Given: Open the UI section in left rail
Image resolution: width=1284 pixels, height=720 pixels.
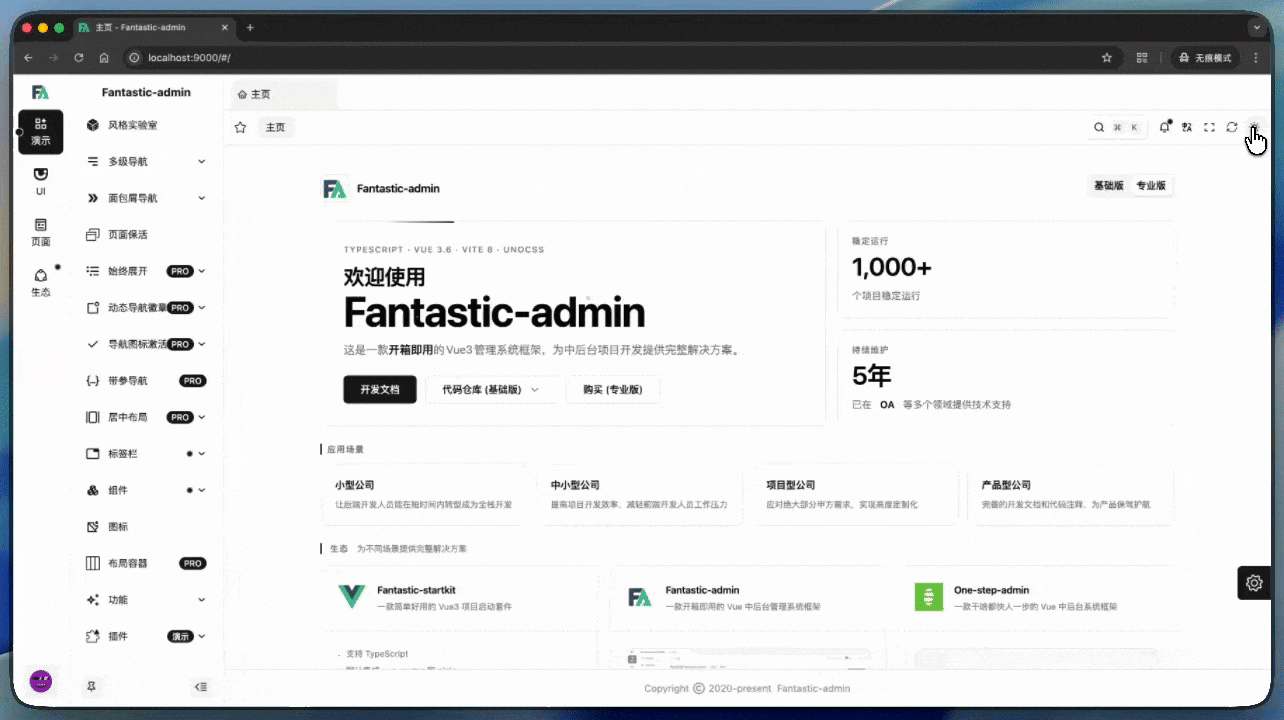Looking at the screenshot, I should click(x=41, y=181).
